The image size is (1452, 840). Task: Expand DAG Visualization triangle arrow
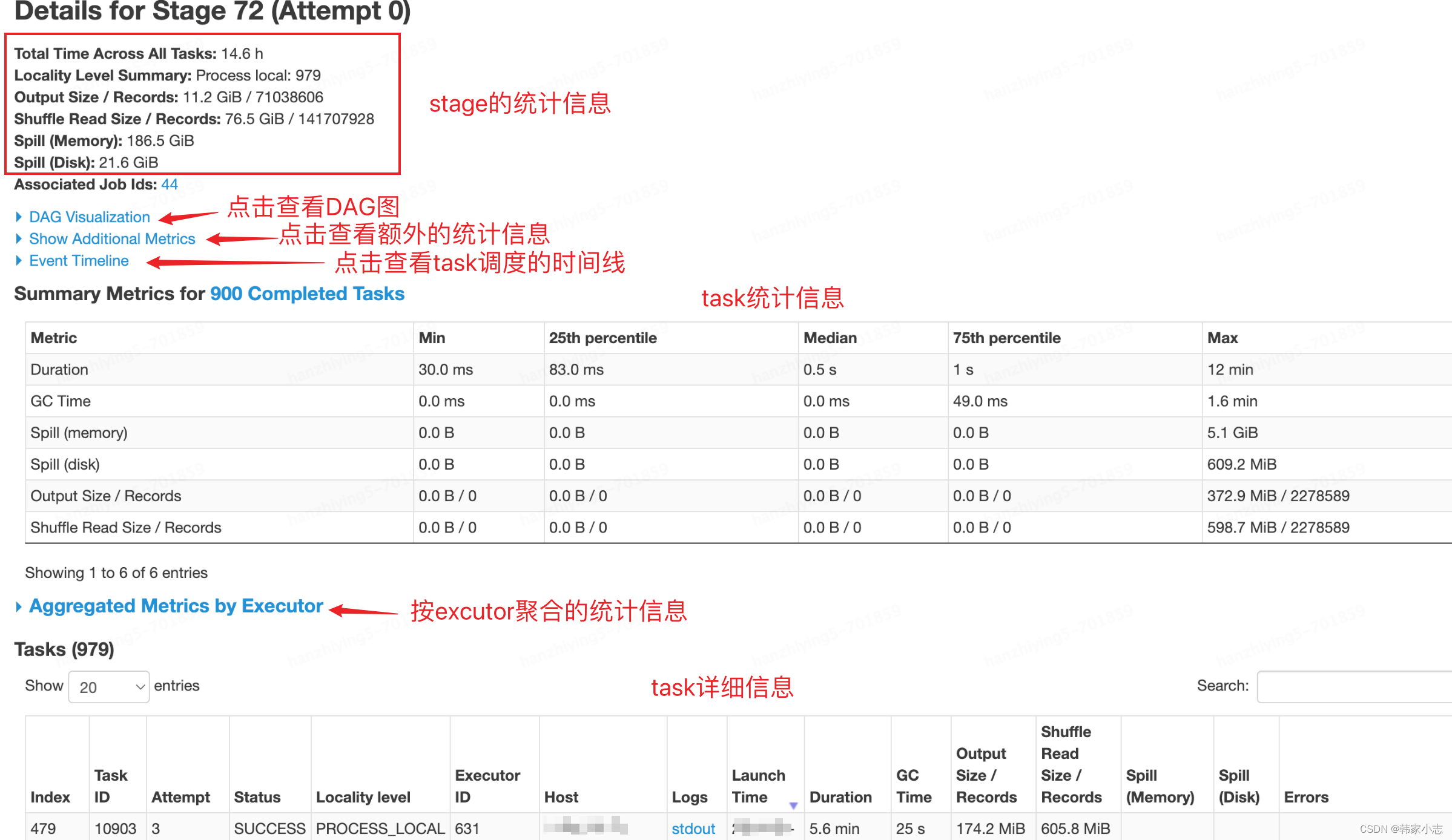[x=19, y=217]
